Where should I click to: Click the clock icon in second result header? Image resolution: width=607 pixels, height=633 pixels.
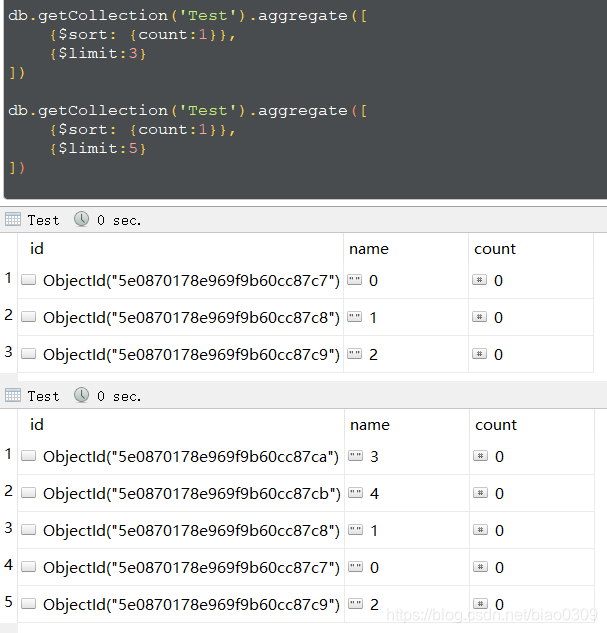click(81, 395)
